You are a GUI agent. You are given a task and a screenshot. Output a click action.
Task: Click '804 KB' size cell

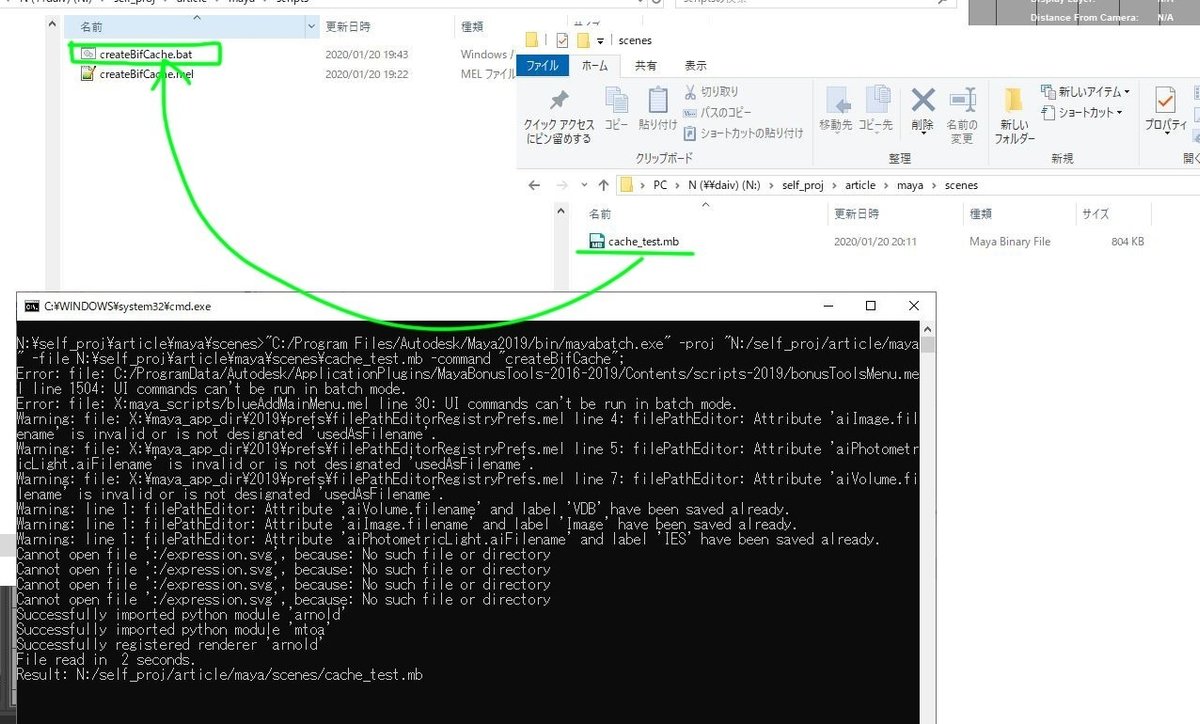[1128, 241]
